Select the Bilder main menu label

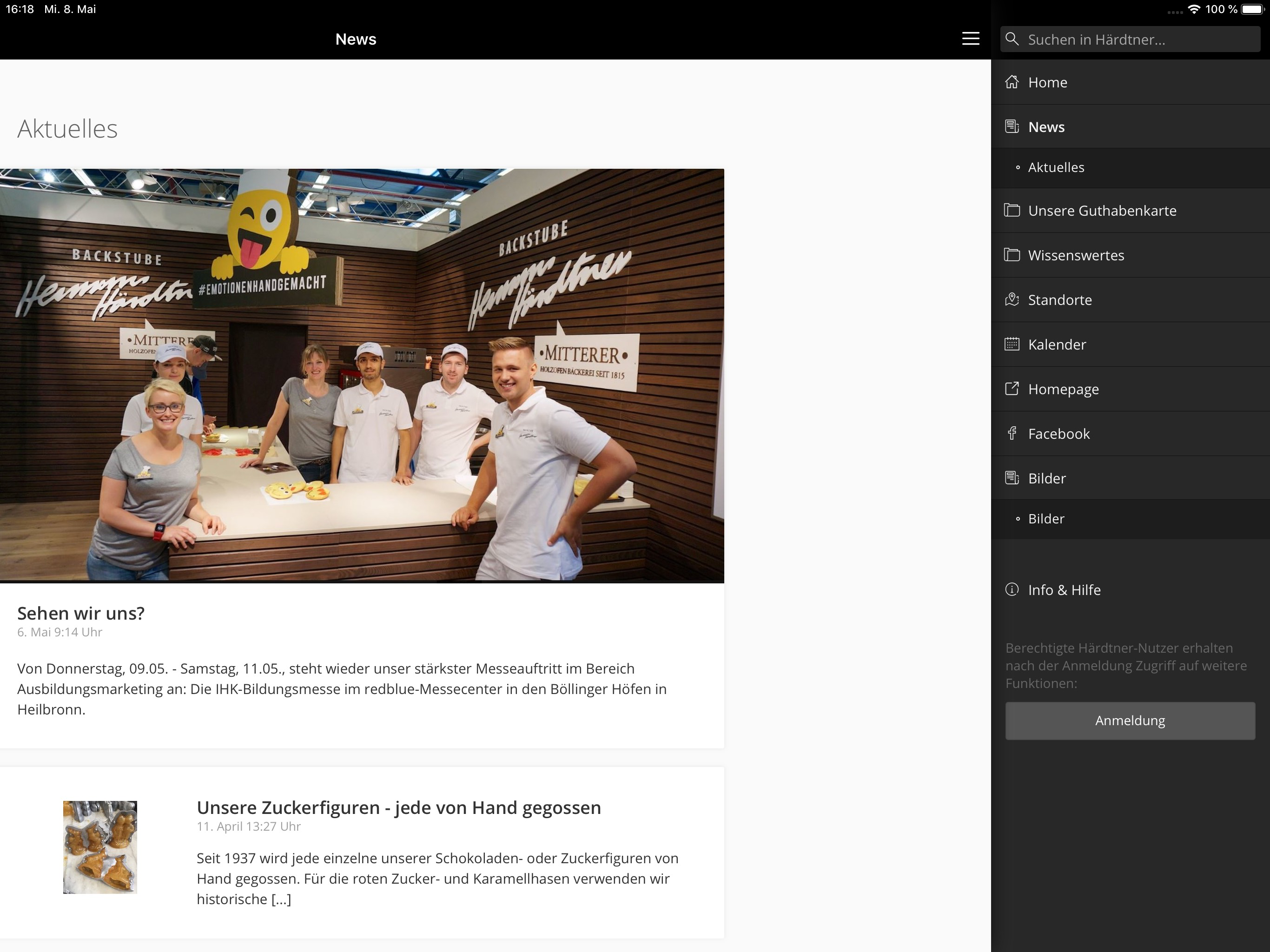tap(1047, 478)
